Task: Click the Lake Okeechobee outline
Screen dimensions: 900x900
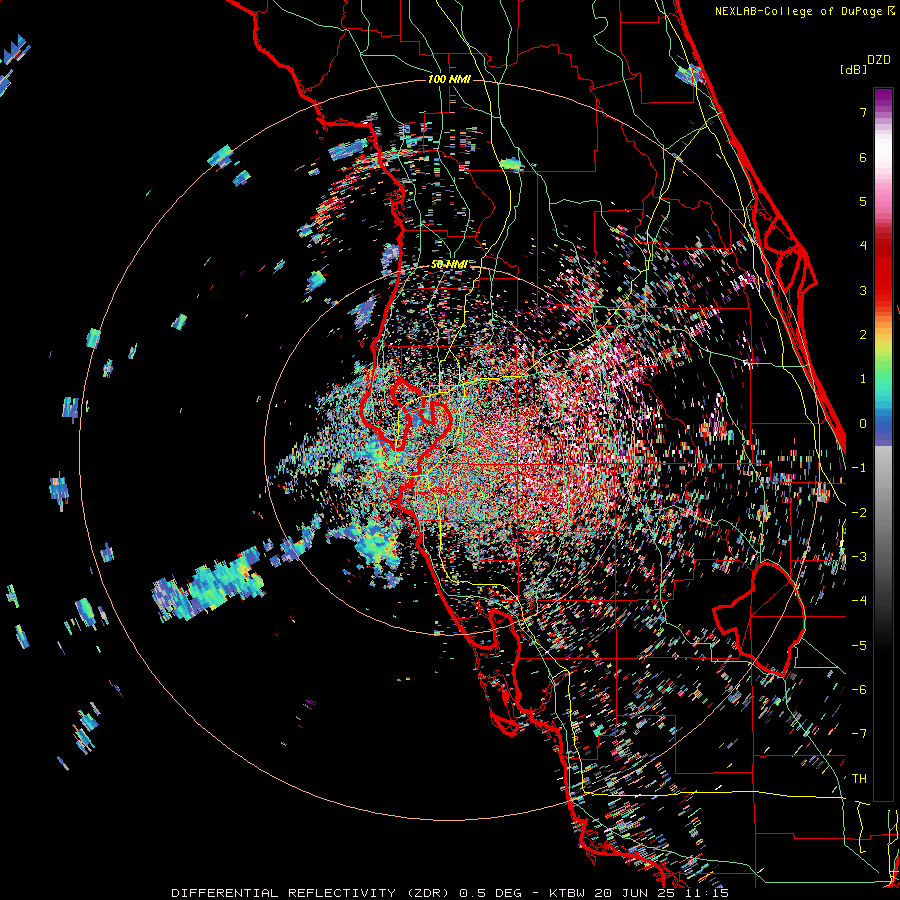Action: tap(759, 618)
